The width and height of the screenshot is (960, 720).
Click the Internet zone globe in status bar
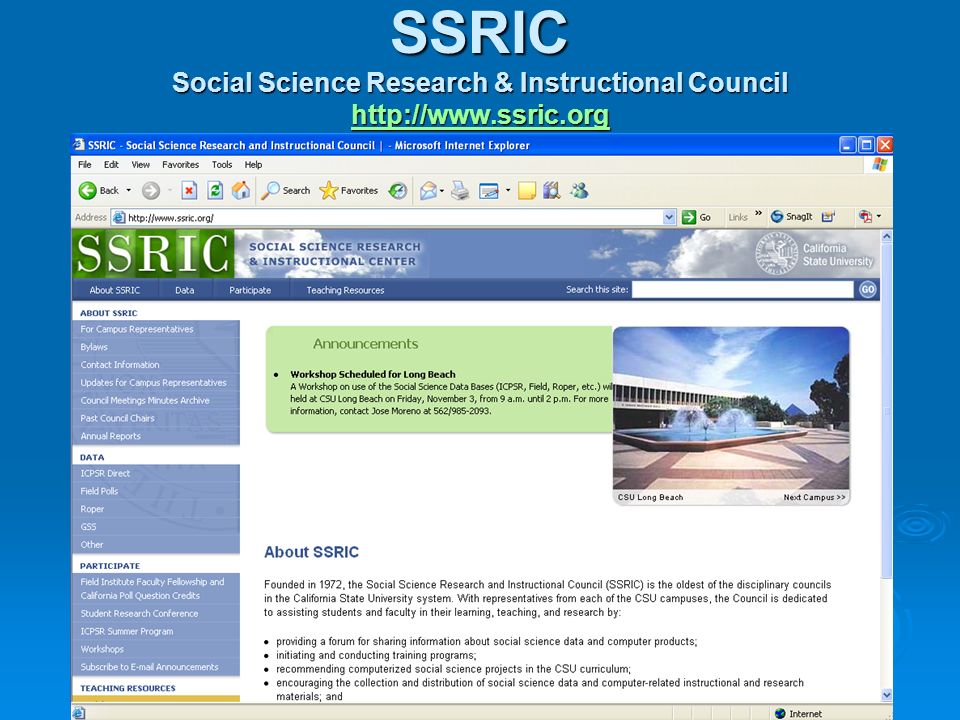[780, 713]
